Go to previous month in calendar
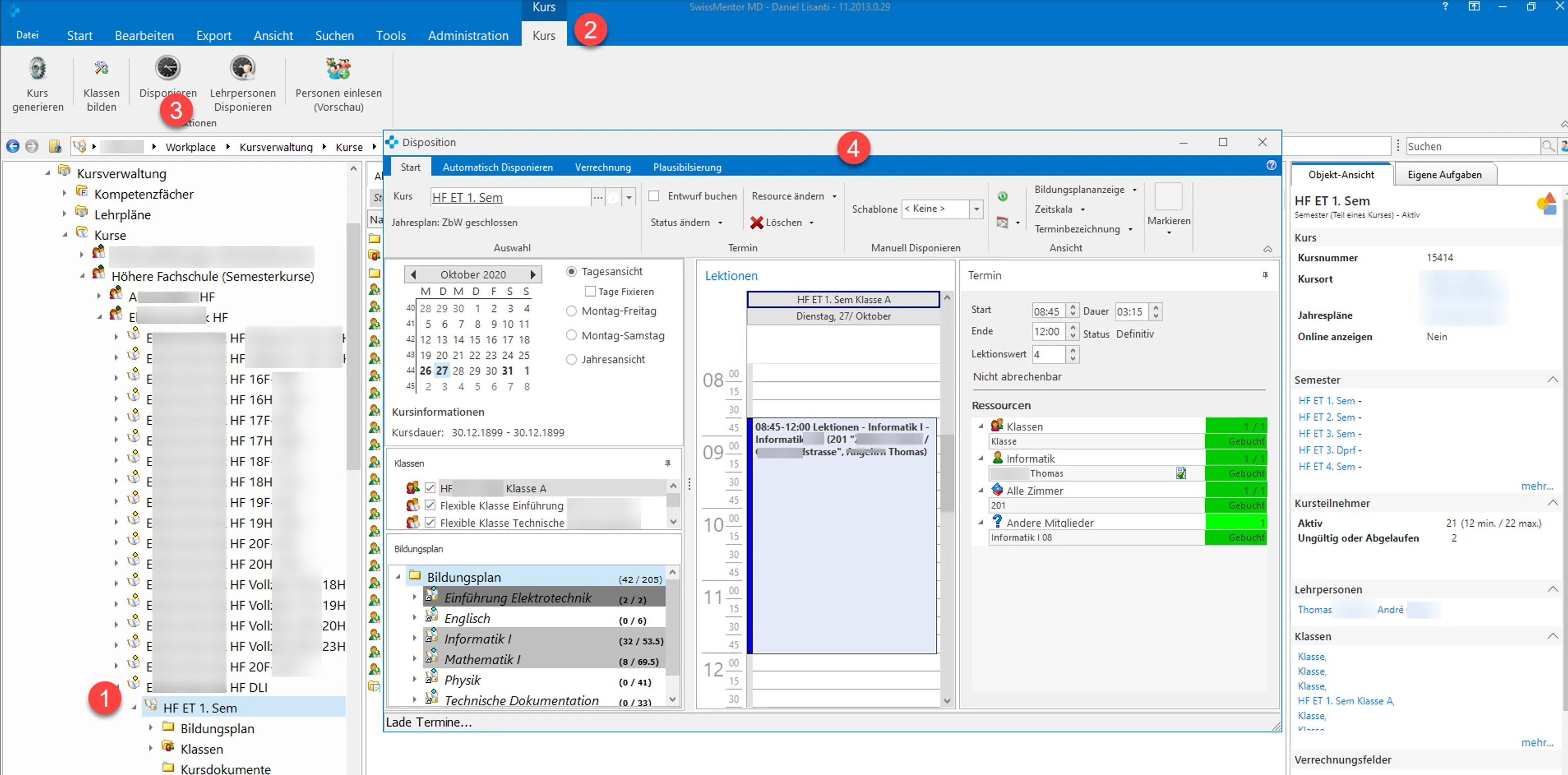Image resolution: width=1568 pixels, height=775 pixels. 413,275
